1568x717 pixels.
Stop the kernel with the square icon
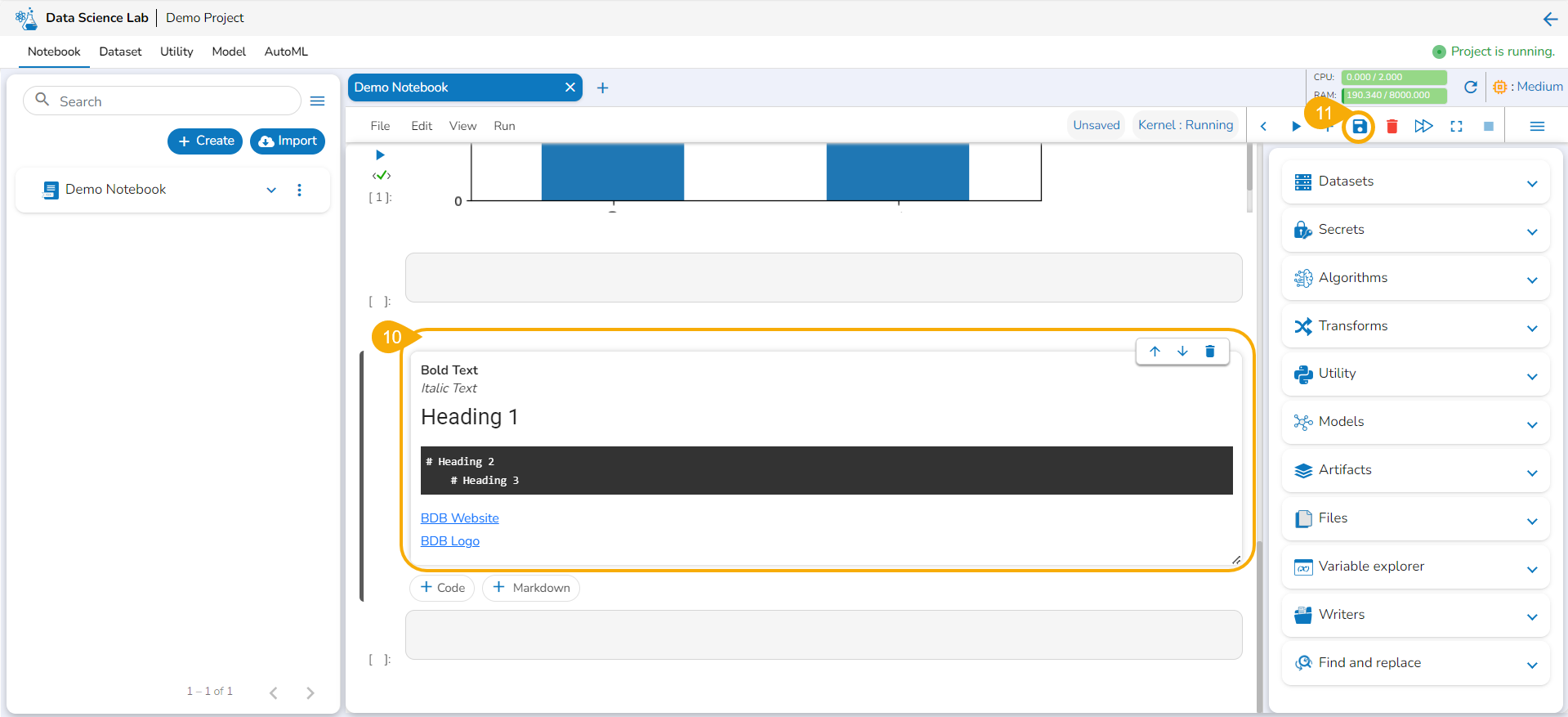pyautogui.click(x=1489, y=127)
